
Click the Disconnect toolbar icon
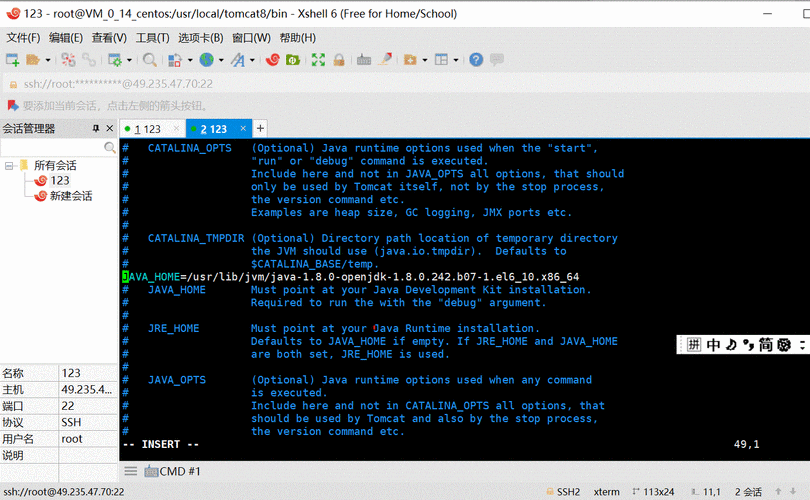click(x=68, y=60)
